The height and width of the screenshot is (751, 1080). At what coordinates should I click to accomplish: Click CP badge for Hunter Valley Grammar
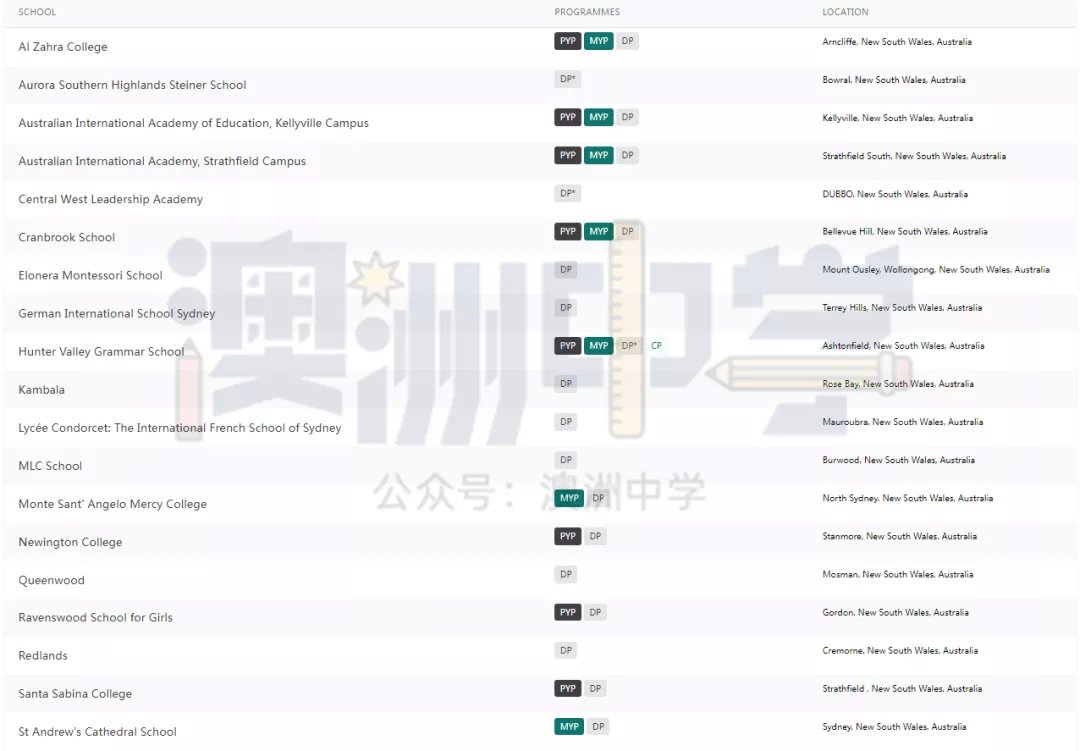pos(656,346)
